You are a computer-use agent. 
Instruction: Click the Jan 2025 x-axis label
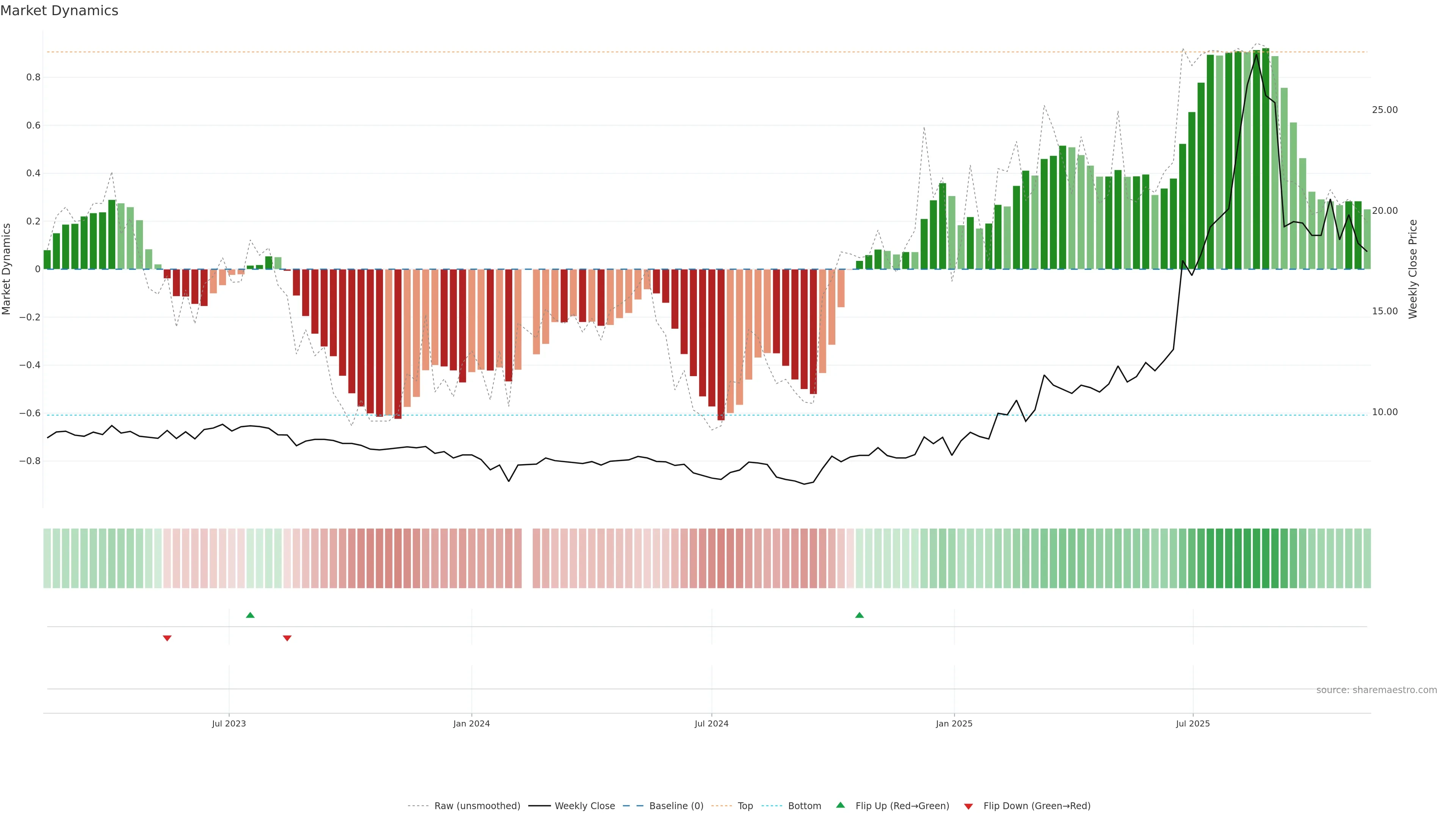pyautogui.click(x=954, y=723)
